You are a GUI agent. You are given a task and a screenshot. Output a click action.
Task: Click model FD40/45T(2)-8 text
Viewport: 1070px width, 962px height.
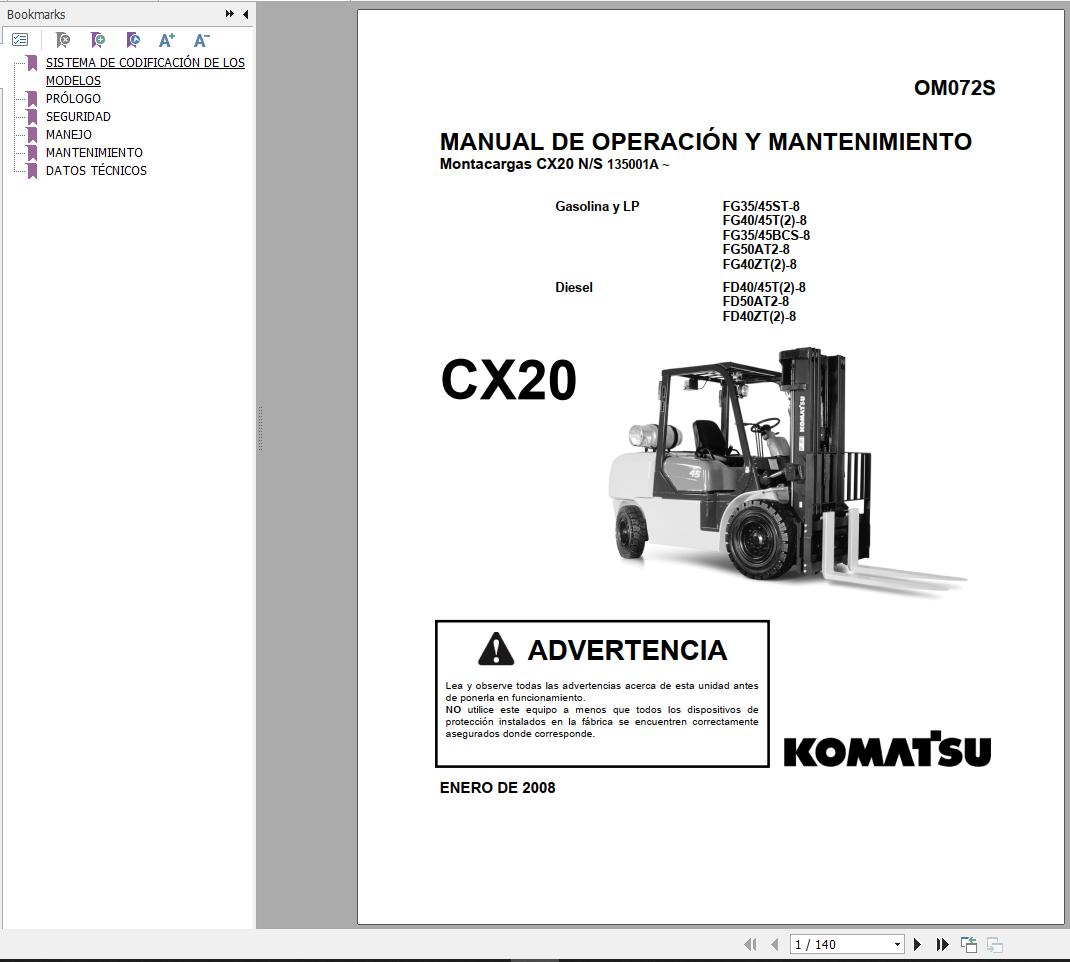pyautogui.click(x=764, y=287)
